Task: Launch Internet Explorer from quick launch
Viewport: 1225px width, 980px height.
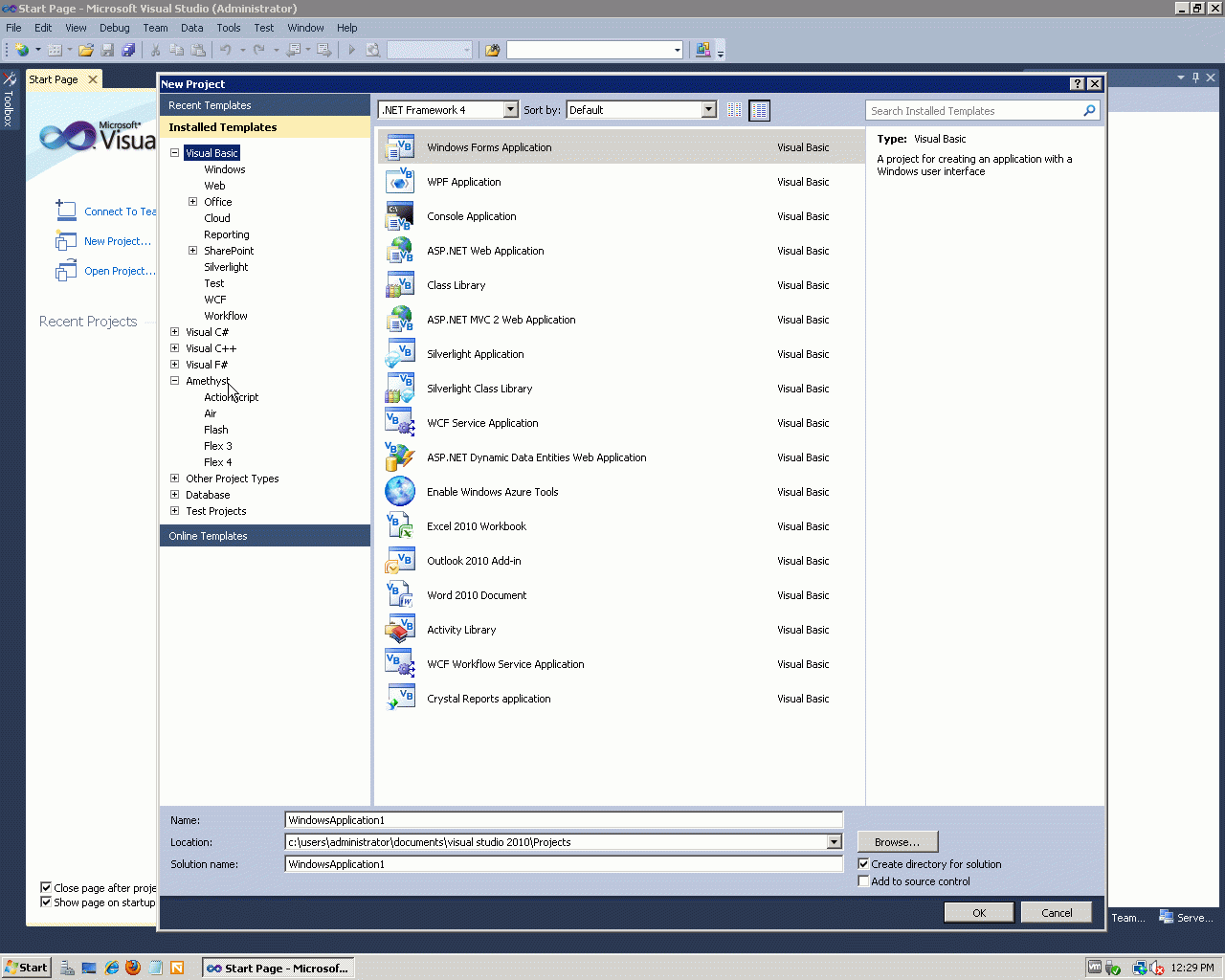Action: click(112, 968)
